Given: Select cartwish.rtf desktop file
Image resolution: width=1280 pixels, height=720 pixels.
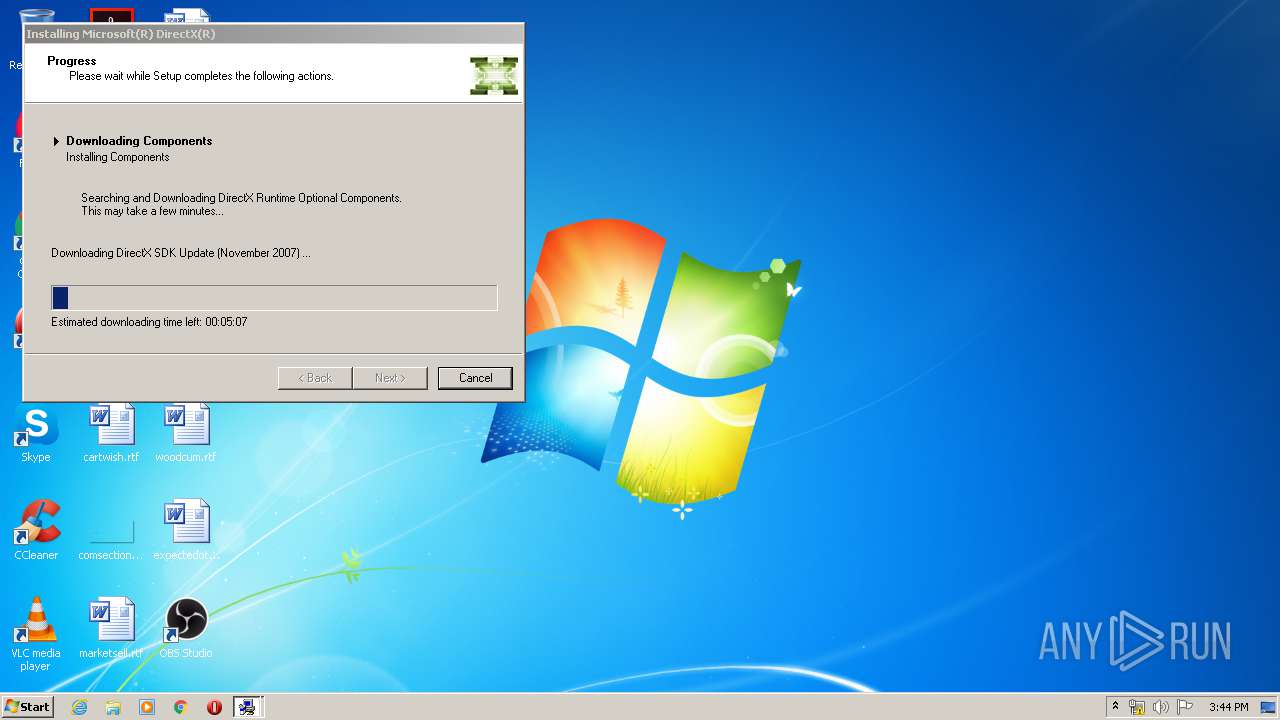Looking at the screenshot, I should pyautogui.click(x=111, y=435).
